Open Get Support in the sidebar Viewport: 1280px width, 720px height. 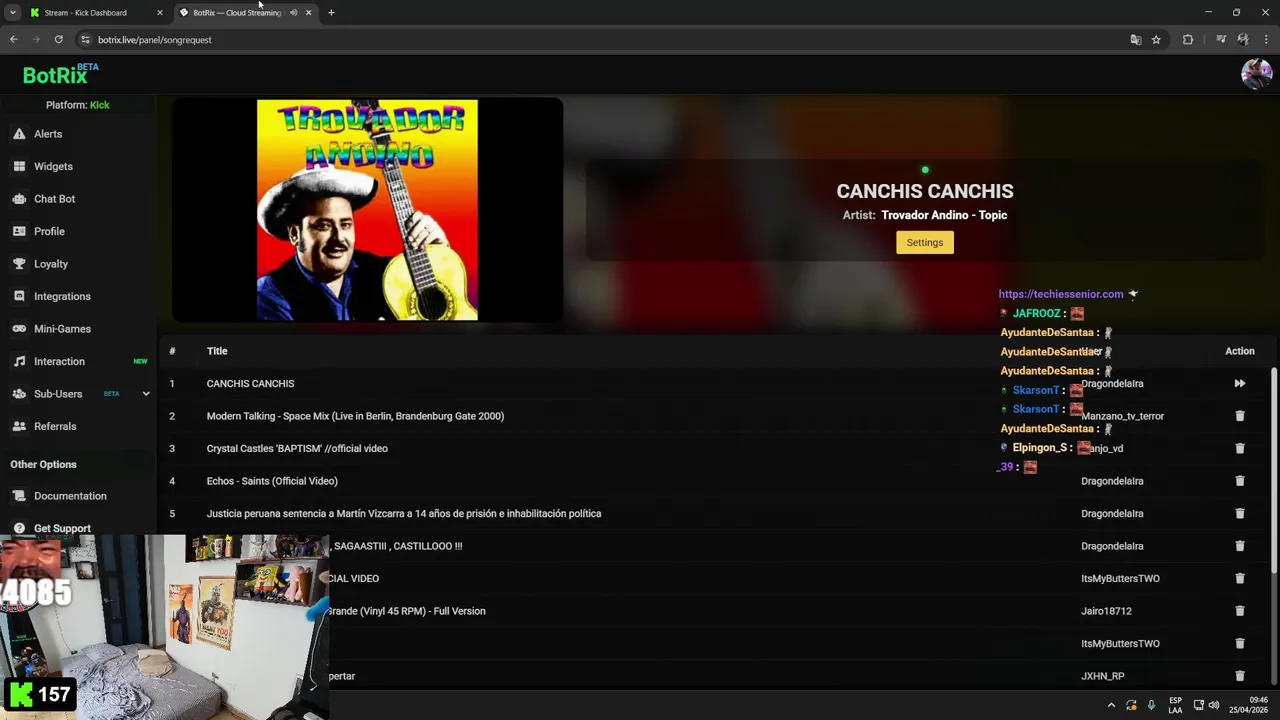62,528
